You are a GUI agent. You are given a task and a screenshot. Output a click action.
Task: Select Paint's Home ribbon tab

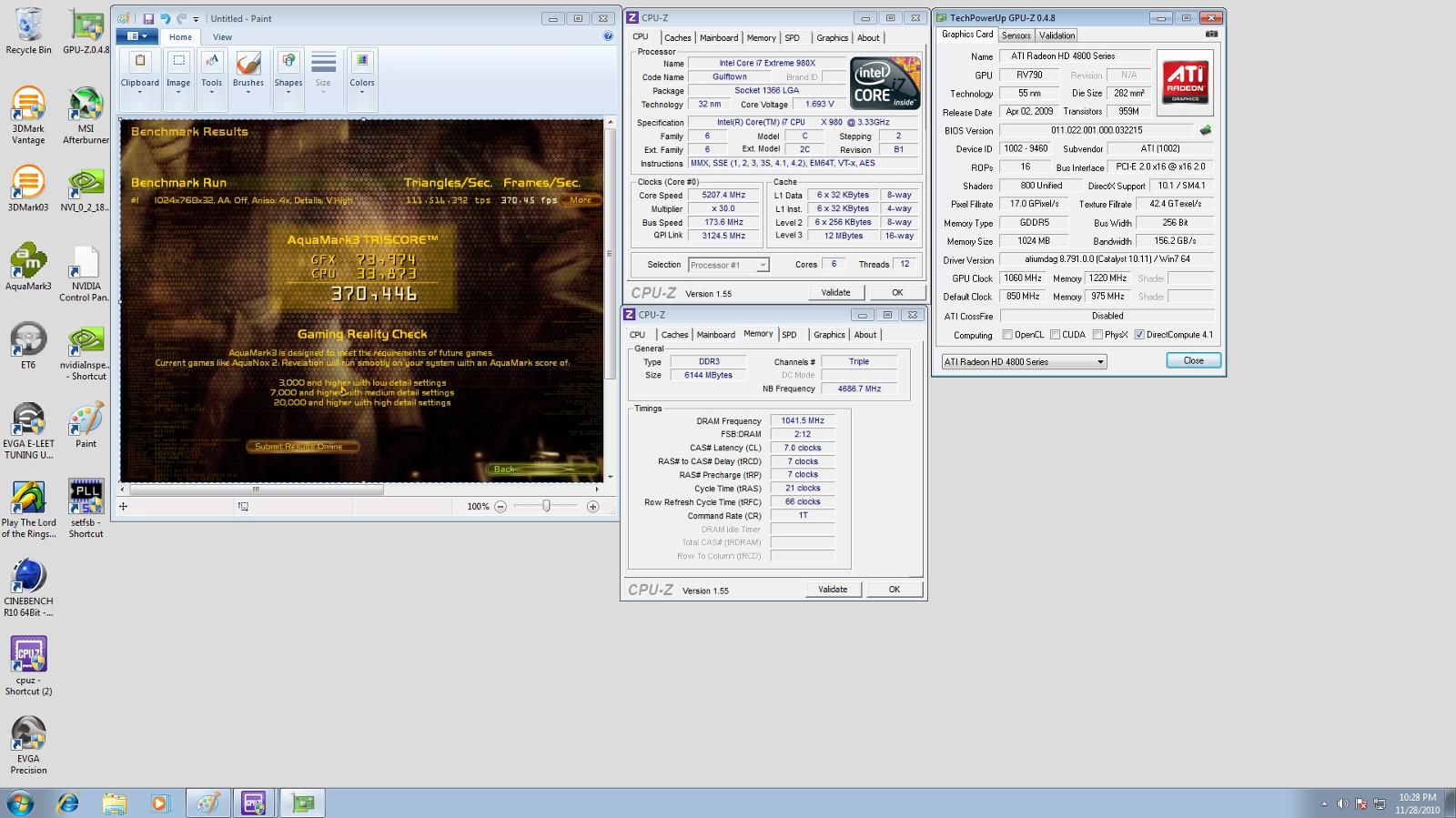point(180,37)
